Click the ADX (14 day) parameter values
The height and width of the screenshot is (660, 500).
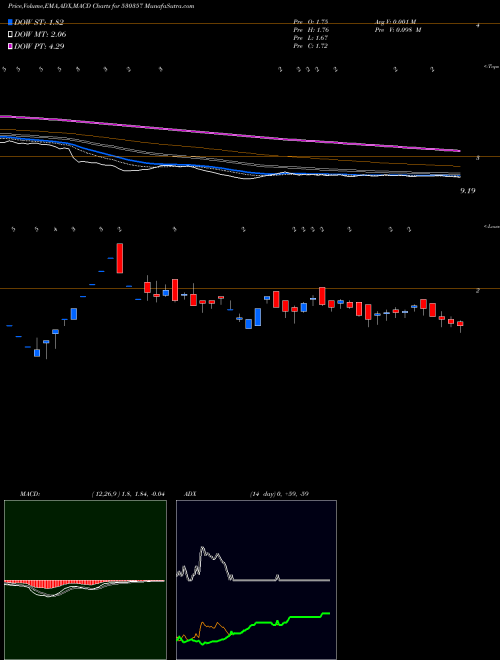[279, 494]
